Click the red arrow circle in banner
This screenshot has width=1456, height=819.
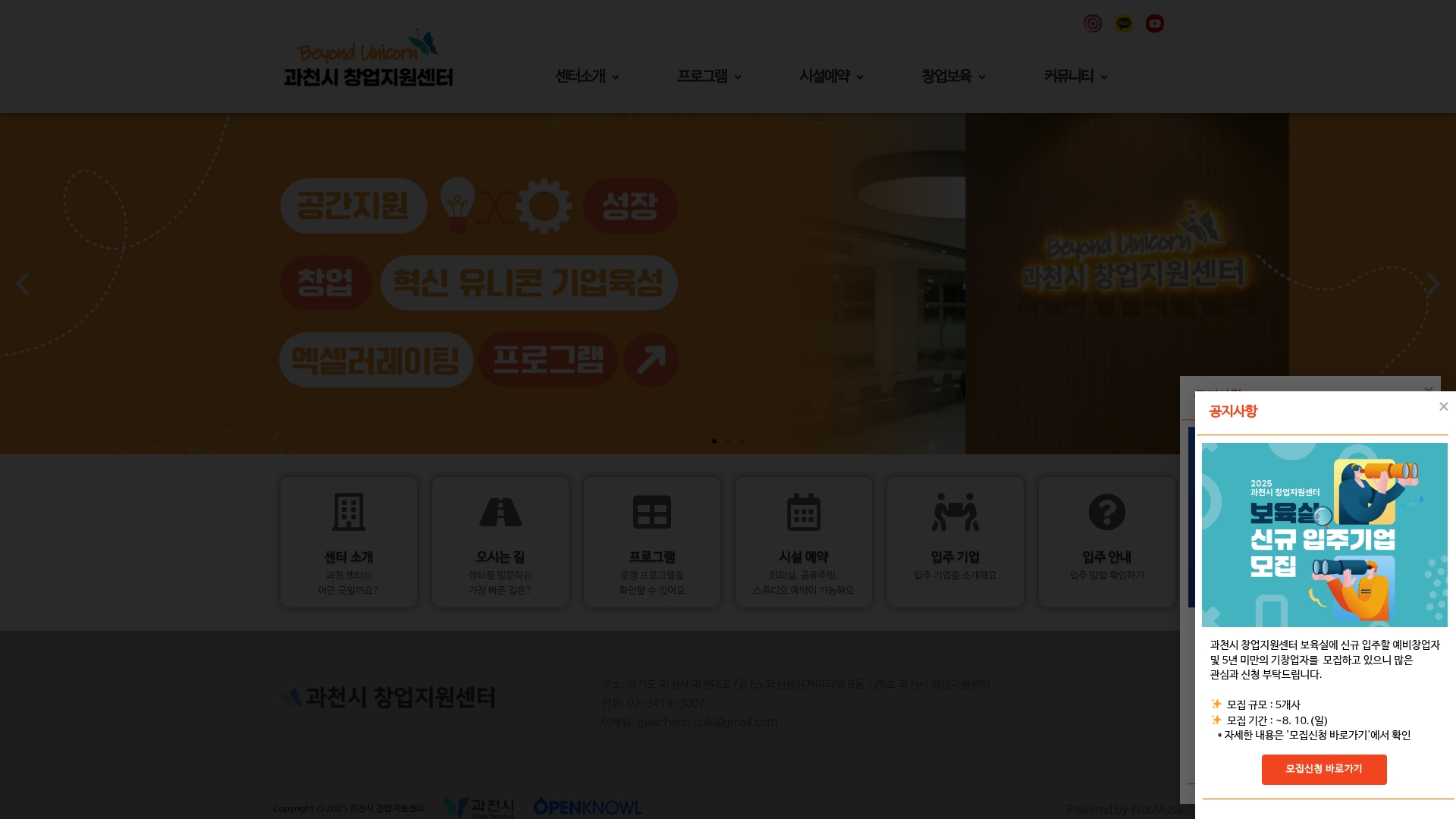coord(651,359)
